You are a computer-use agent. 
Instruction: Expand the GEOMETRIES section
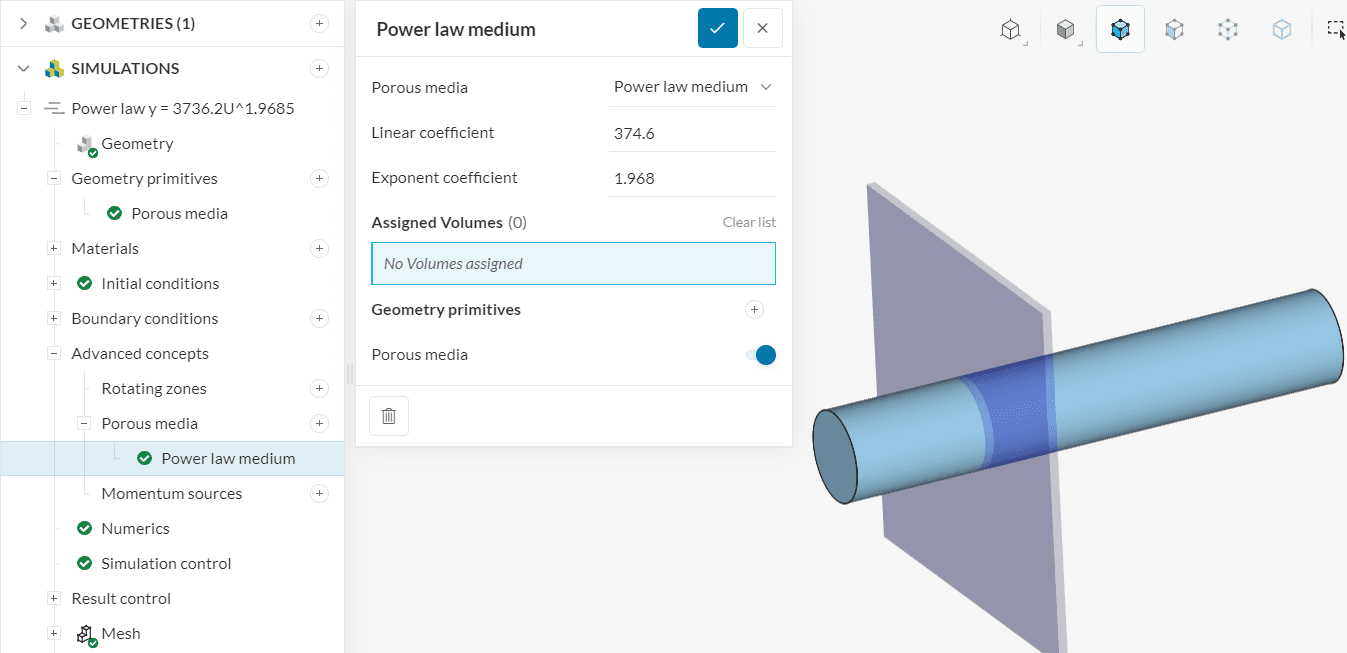tap(23, 23)
